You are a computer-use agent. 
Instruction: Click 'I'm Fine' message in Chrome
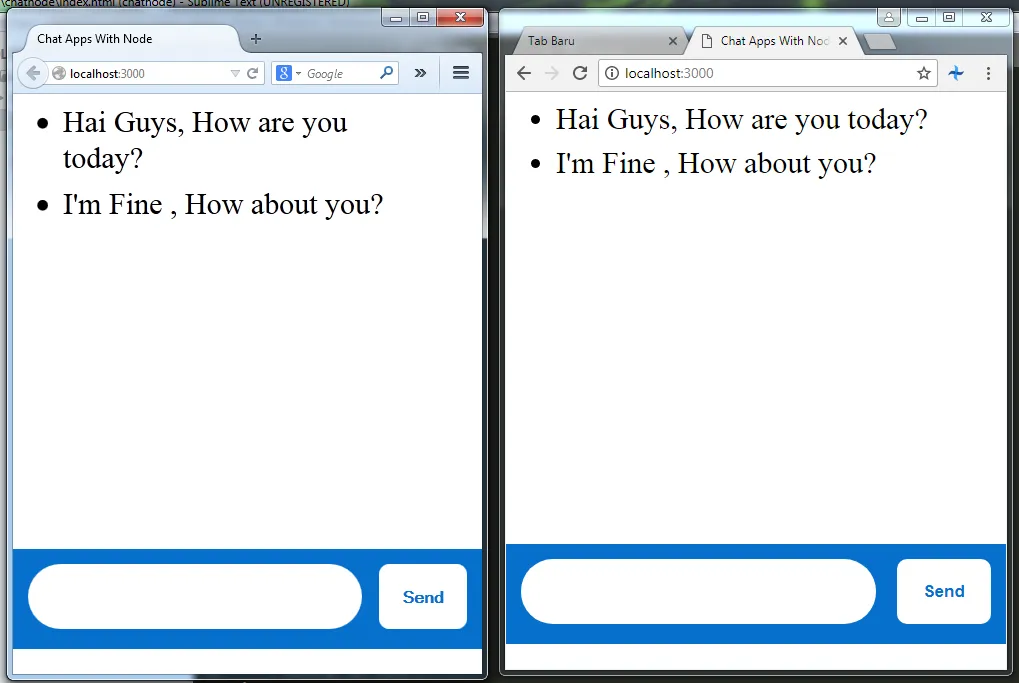[x=716, y=163]
